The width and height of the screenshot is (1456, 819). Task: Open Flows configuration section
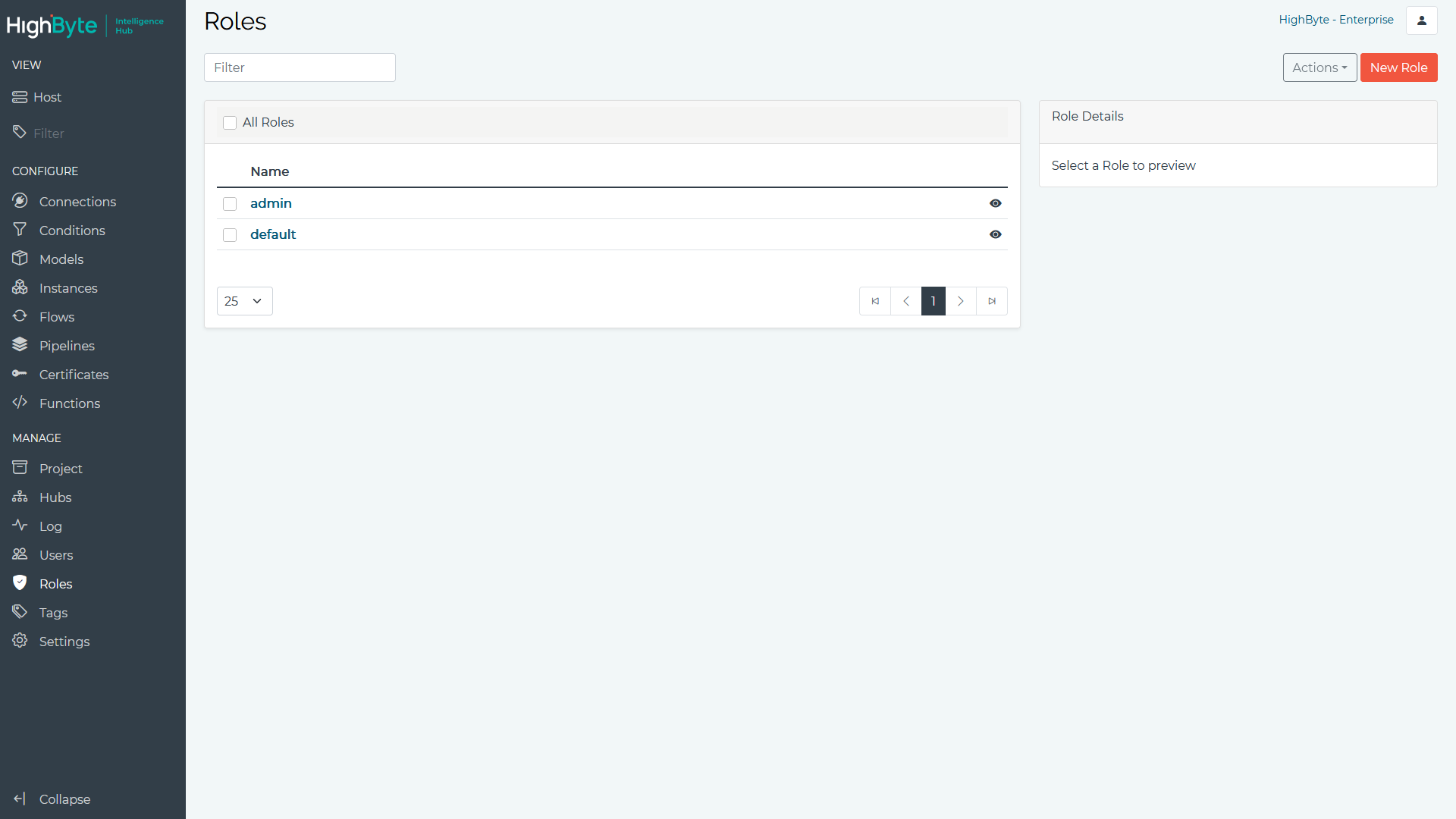56,316
